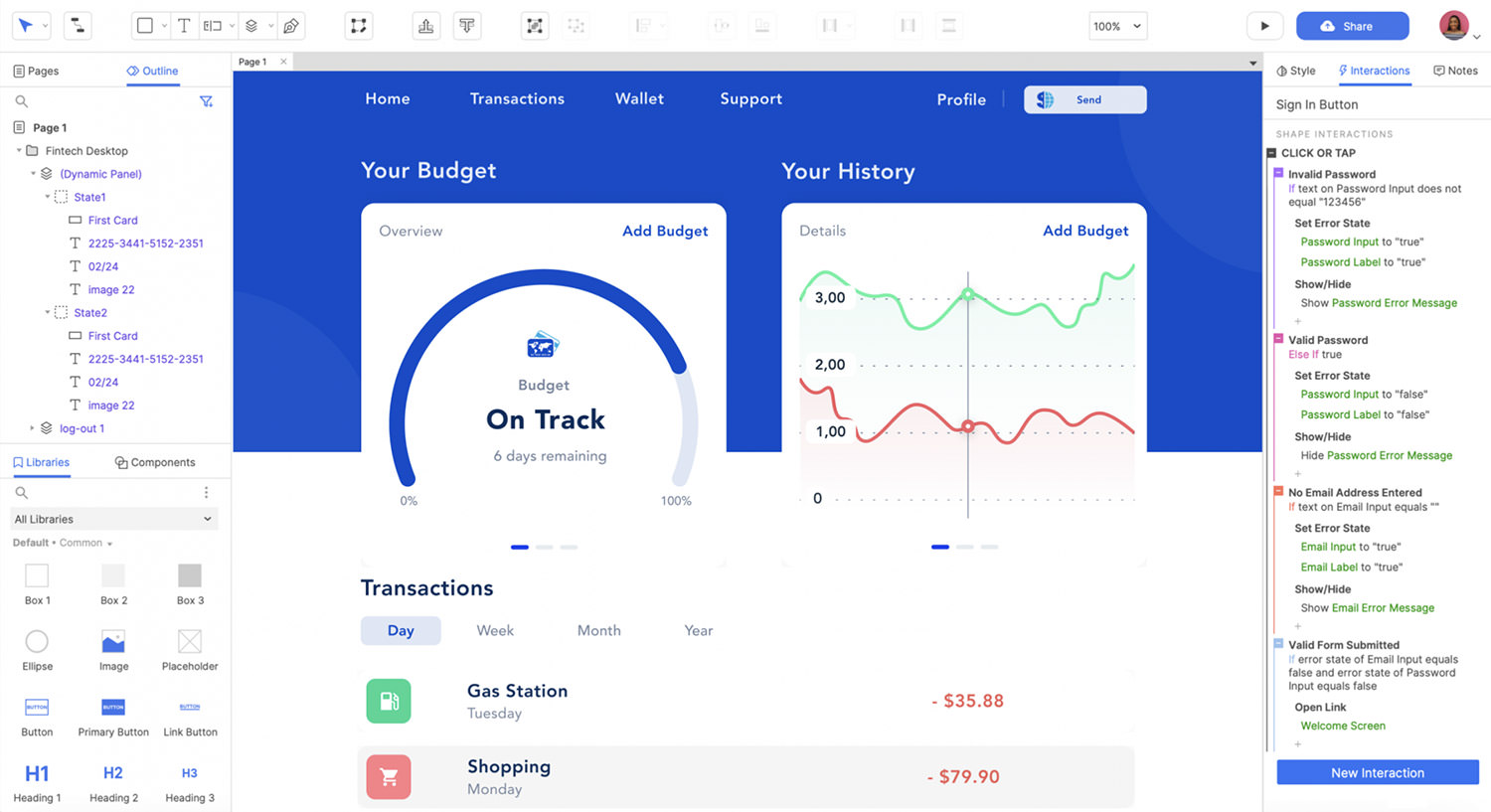Collapse the (Dynamic Panel) tree node
This screenshot has height=812, width=1491.
pyautogui.click(x=33, y=174)
